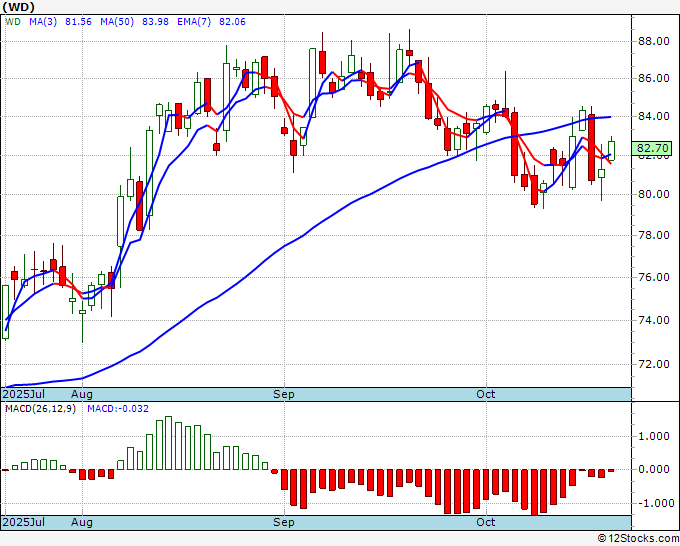Click the tallest green MACD histogram bar
Viewport: 680px width, 546px height.
coord(169,443)
